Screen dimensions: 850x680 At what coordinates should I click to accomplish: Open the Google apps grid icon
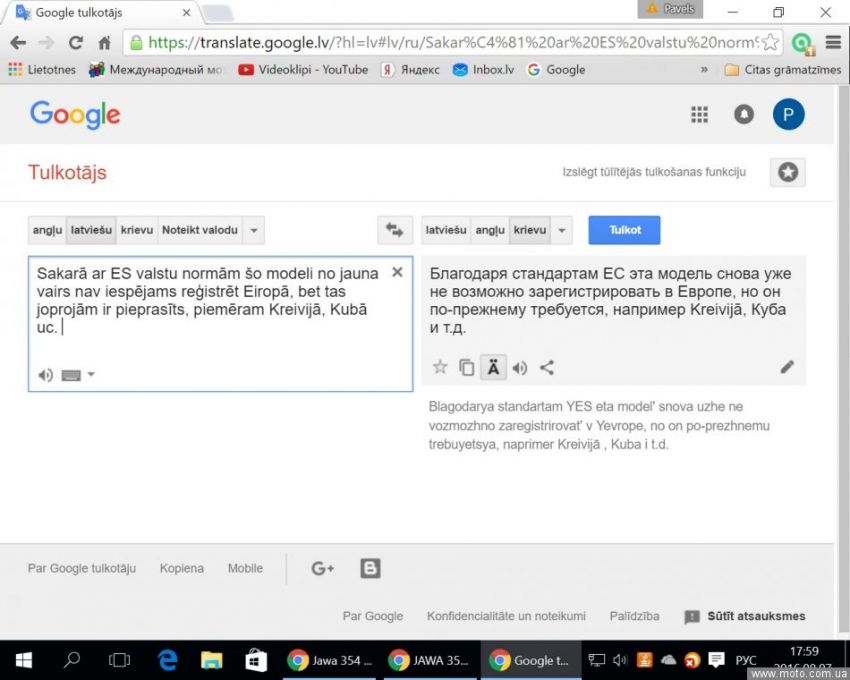pos(699,114)
